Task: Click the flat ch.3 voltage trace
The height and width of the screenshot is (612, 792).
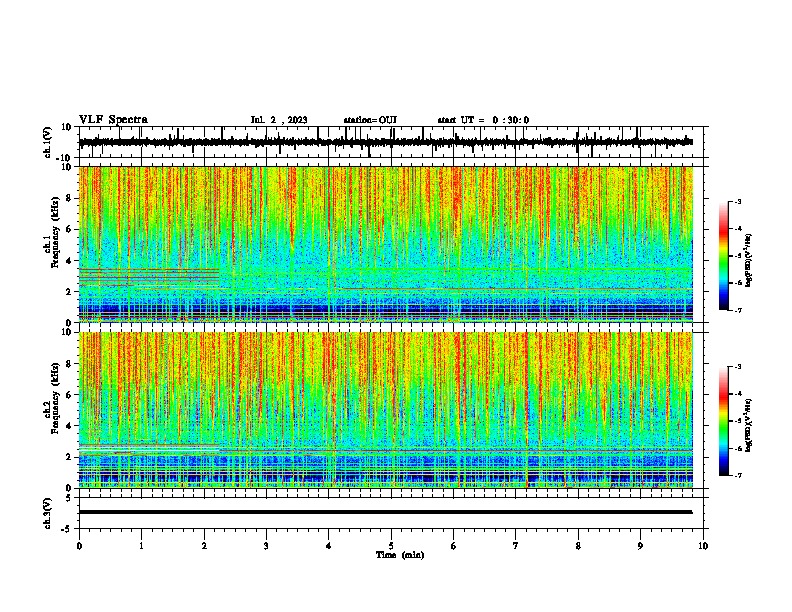Action: click(386, 512)
